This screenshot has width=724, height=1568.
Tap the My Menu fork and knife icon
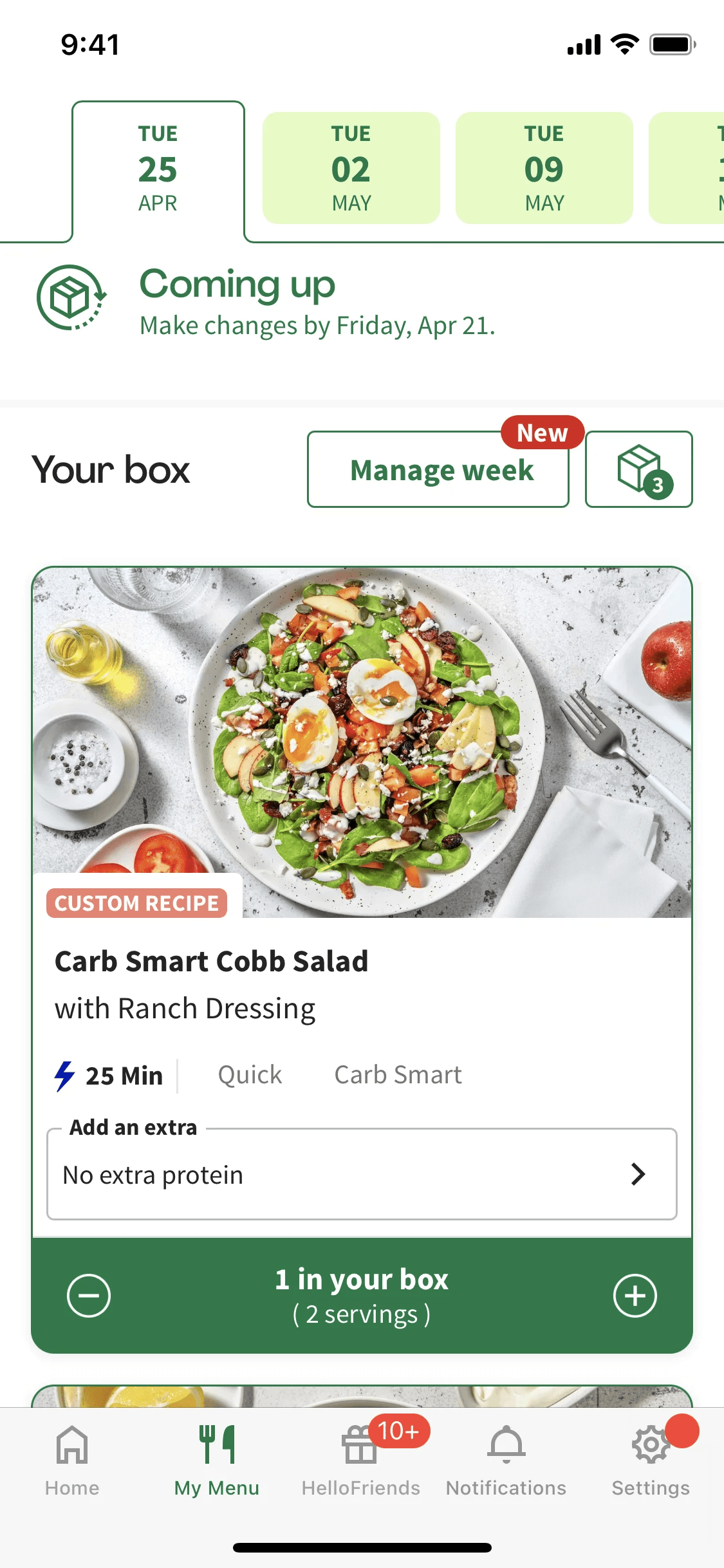click(x=217, y=1444)
